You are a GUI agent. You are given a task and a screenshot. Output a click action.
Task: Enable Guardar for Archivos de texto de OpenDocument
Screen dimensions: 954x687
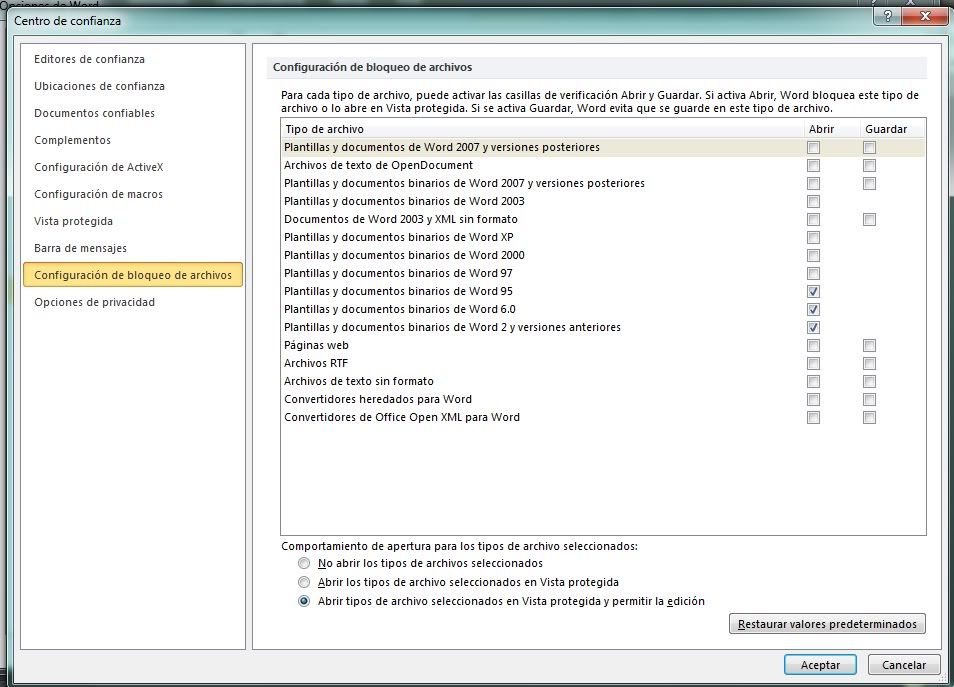(x=869, y=166)
